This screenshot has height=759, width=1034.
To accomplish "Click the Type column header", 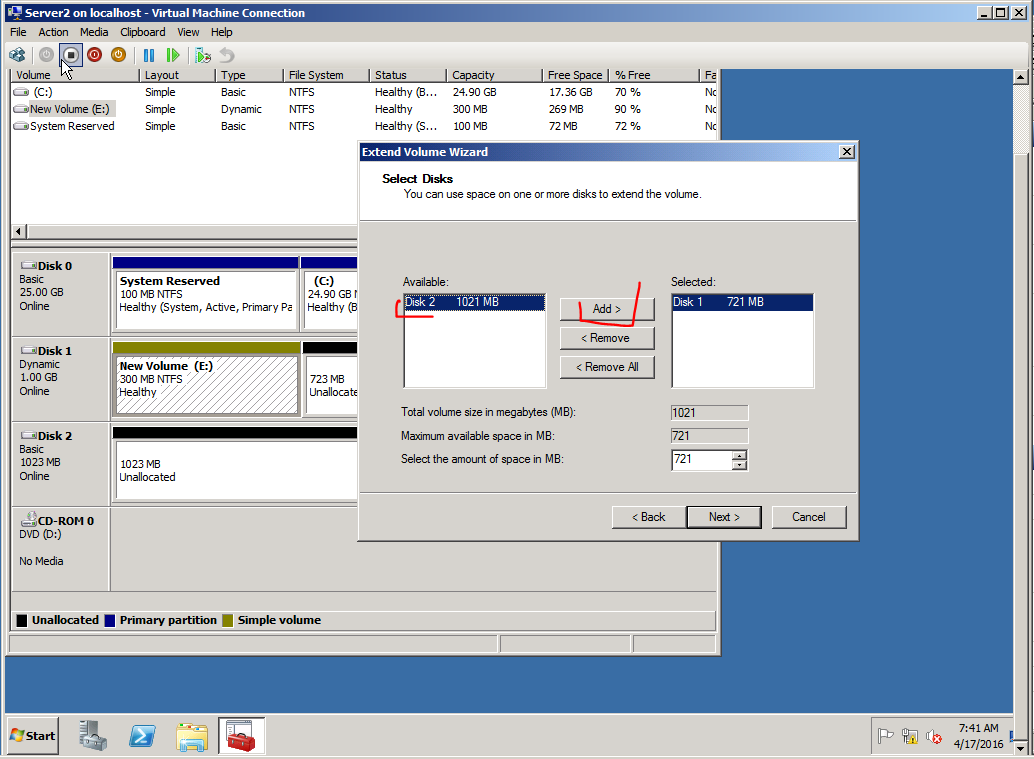I will coord(249,75).
